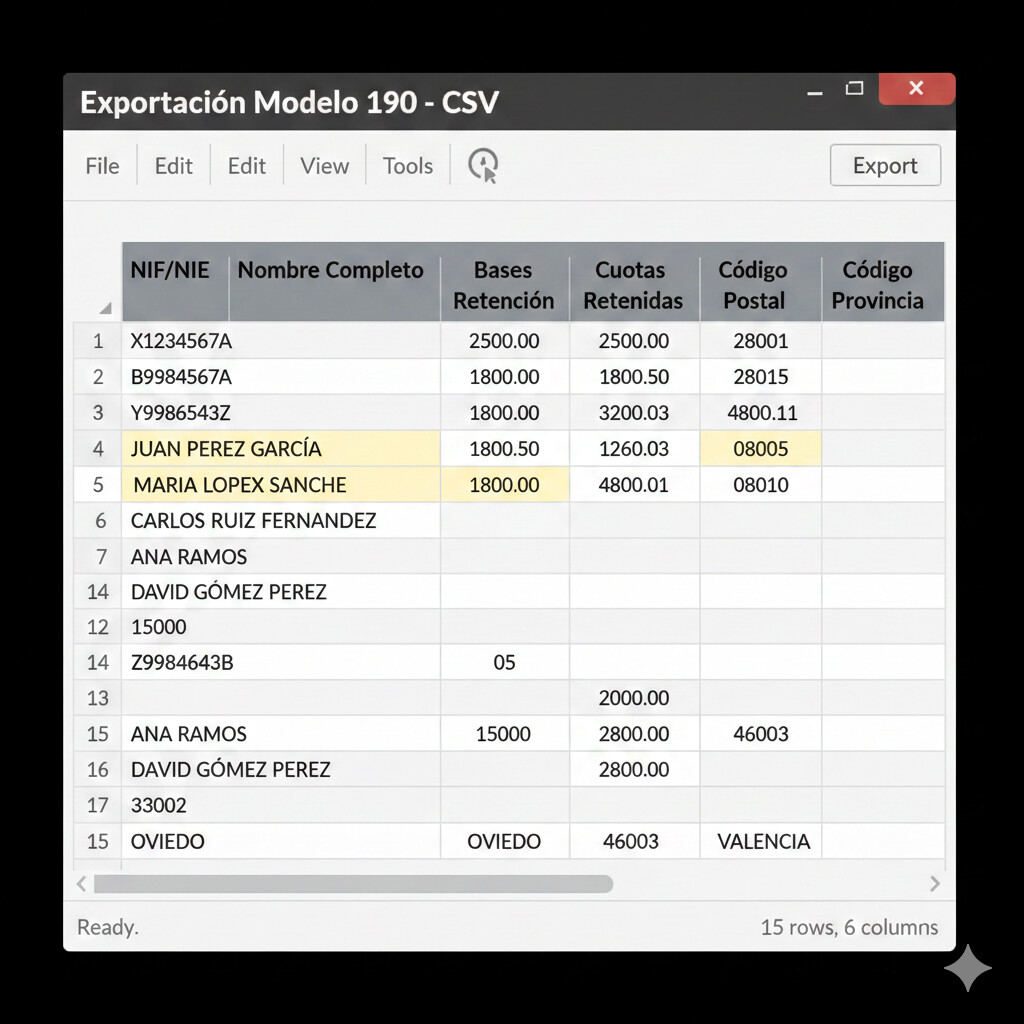Select row header number 16
1024x1024 pixels.
(x=98, y=769)
